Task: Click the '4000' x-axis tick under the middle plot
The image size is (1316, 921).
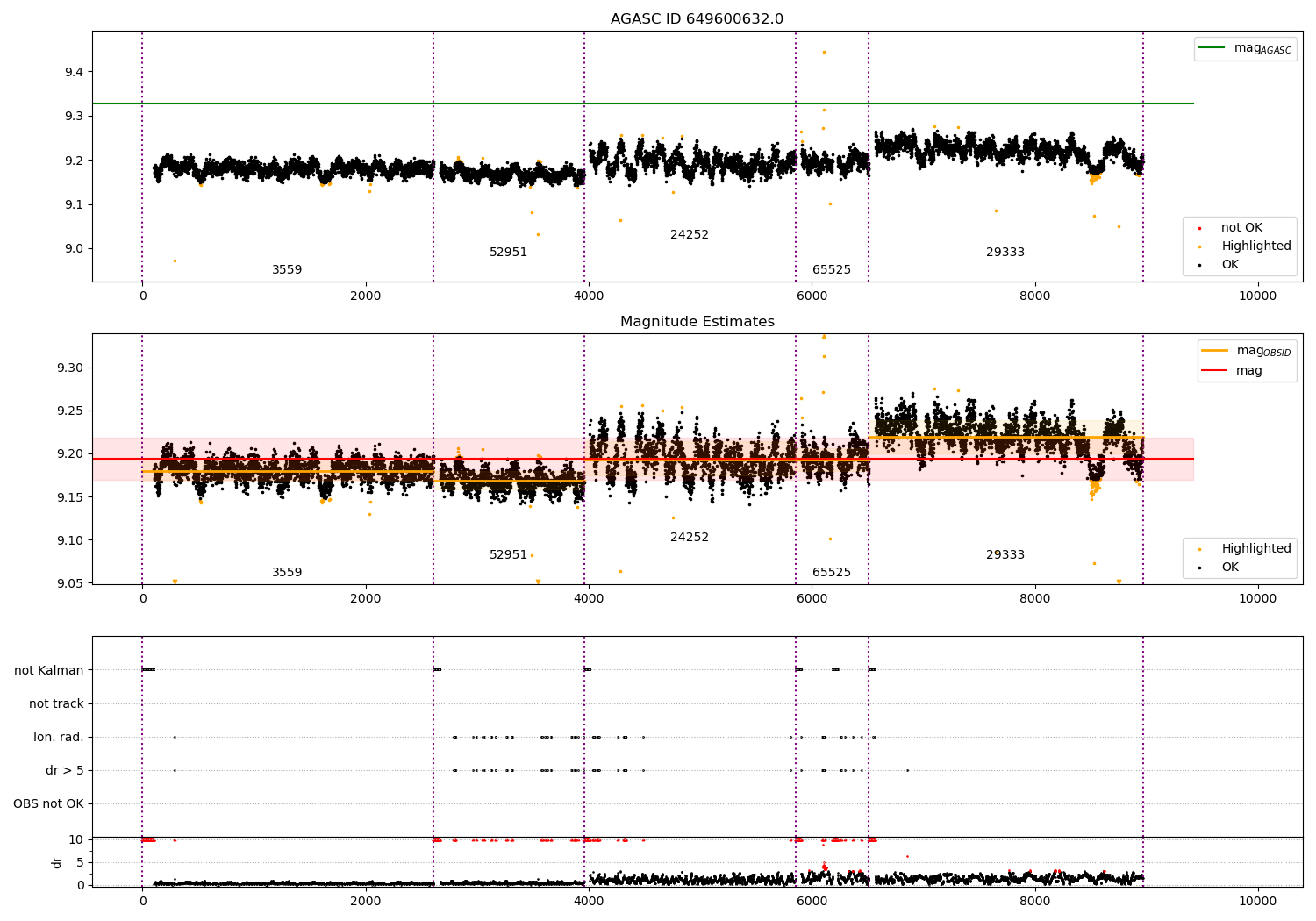Action: pos(589,599)
